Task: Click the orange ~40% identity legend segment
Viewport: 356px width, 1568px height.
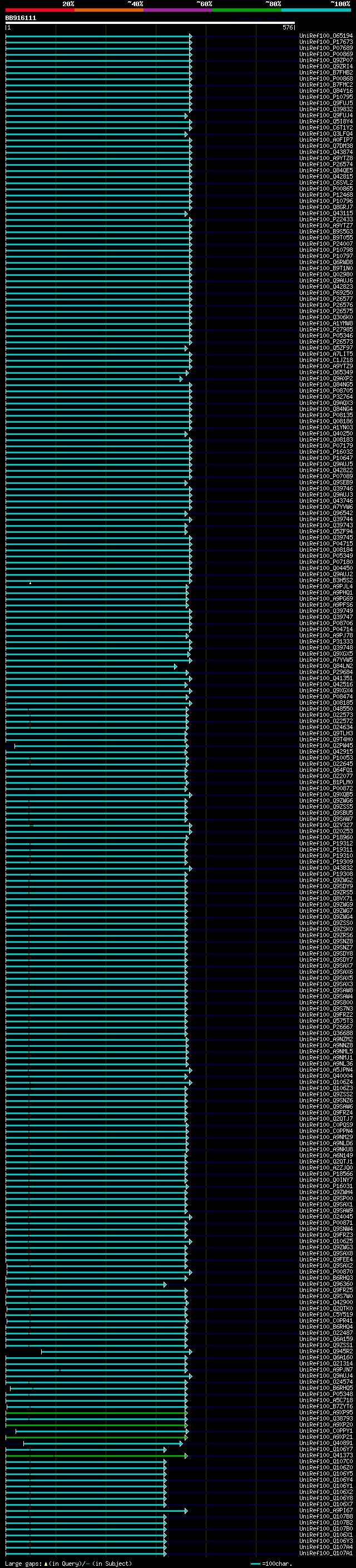Action: pyautogui.click(x=109, y=10)
